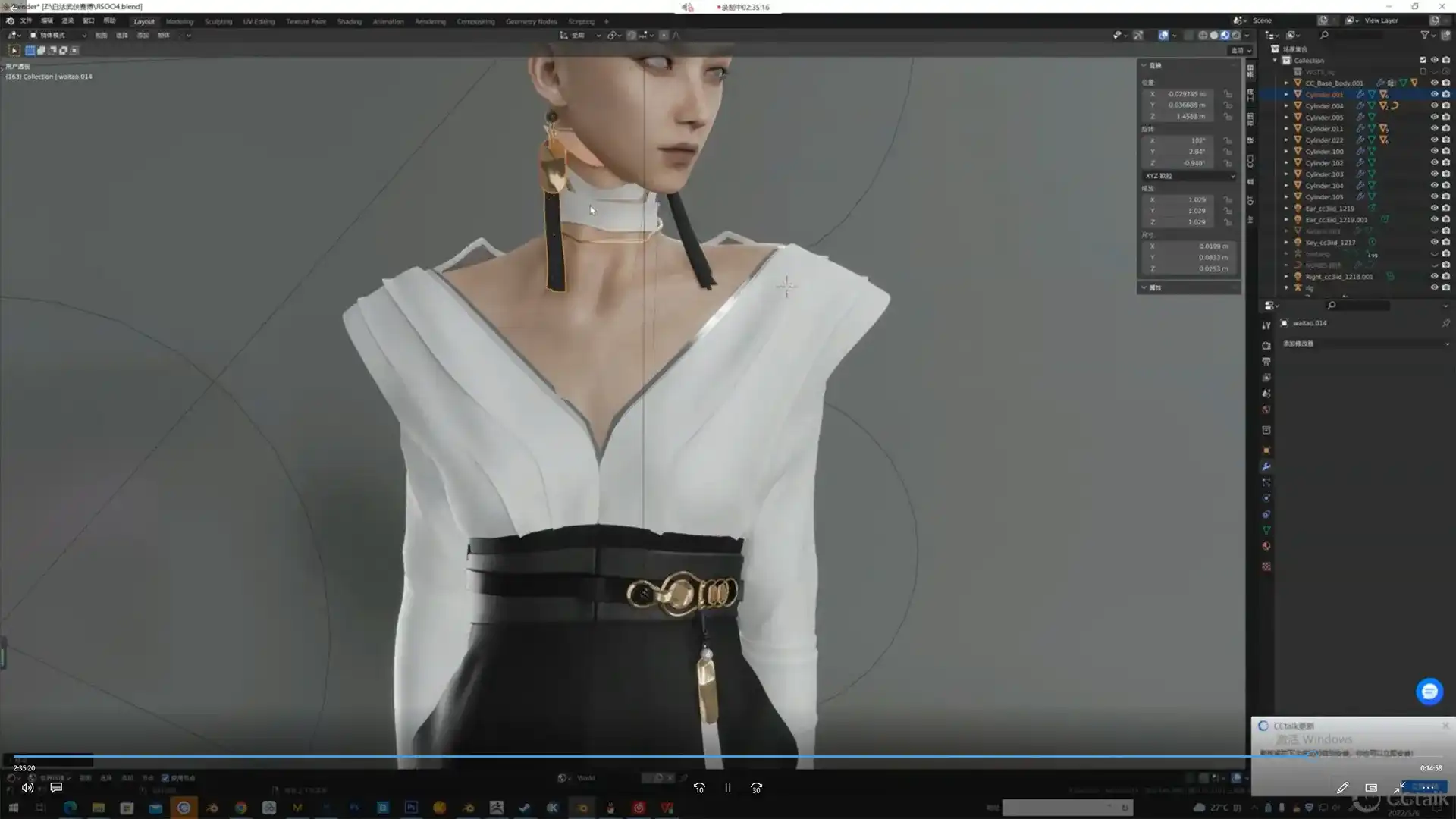Open the material properties tab icon
Image resolution: width=1456 pixels, height=819 pixels.
point(1266,546)
